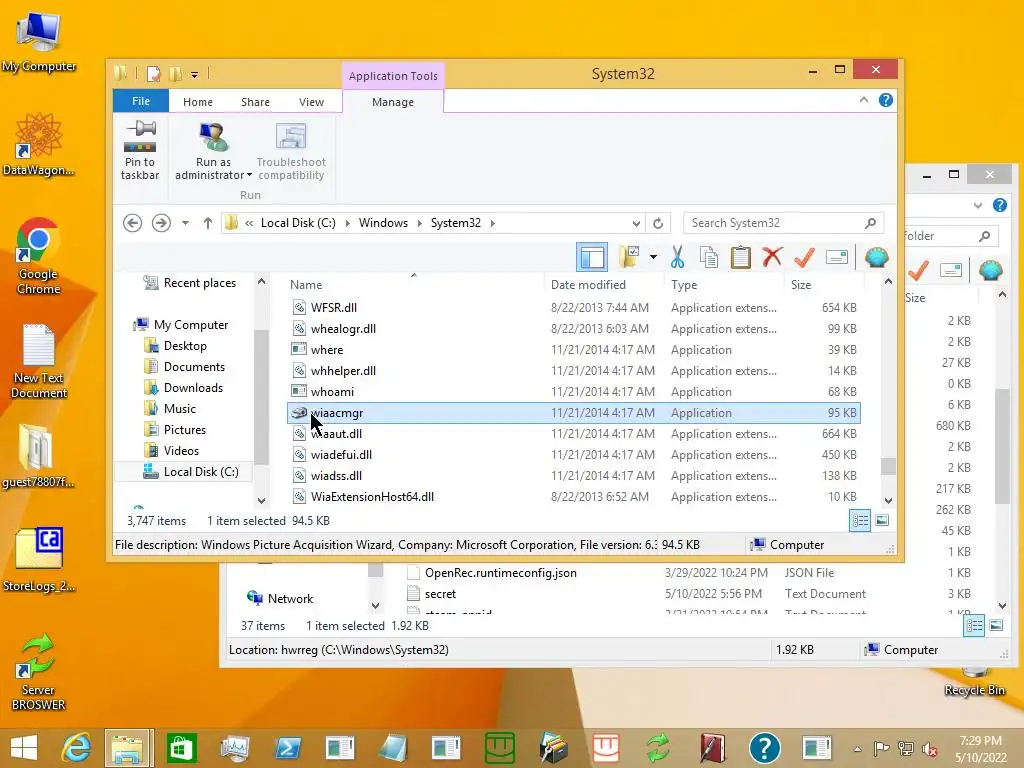Select the secret text document in back window
Image resolution: width=1024 pixels, height=768 pixels.
440,594
